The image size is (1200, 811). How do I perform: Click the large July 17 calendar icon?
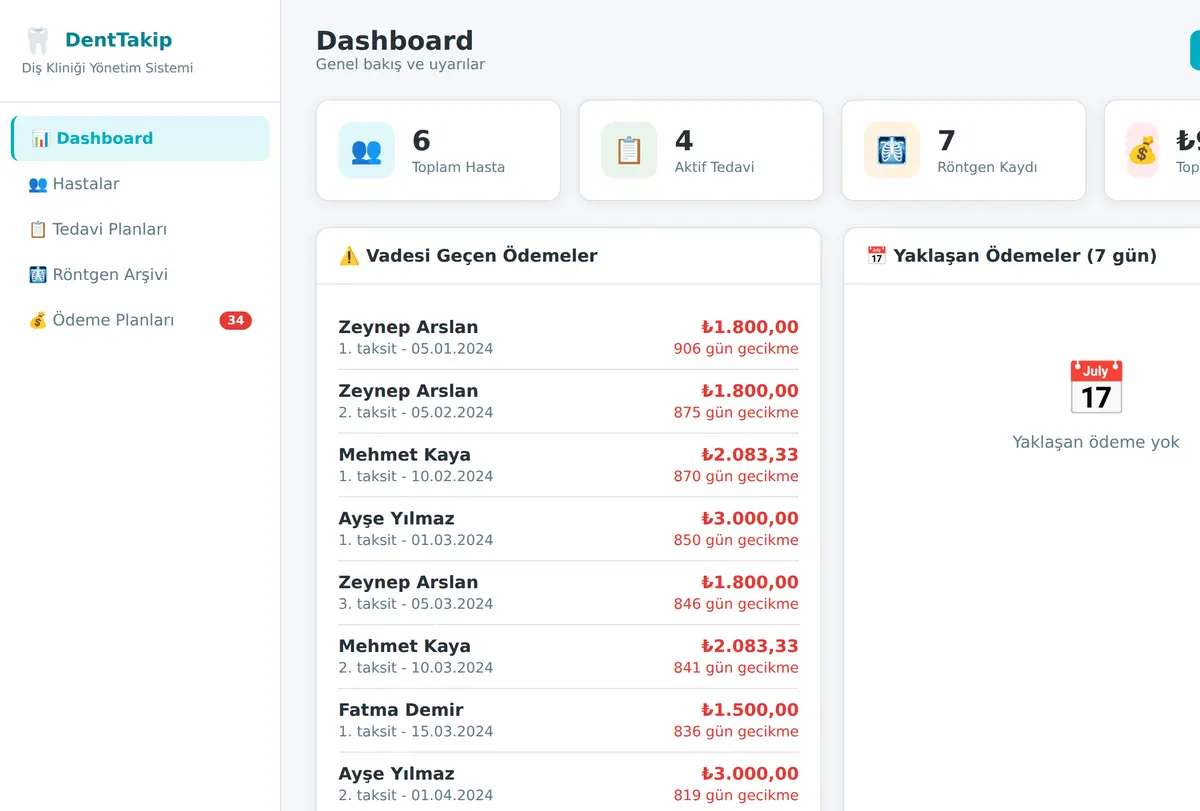point(1096,387)
